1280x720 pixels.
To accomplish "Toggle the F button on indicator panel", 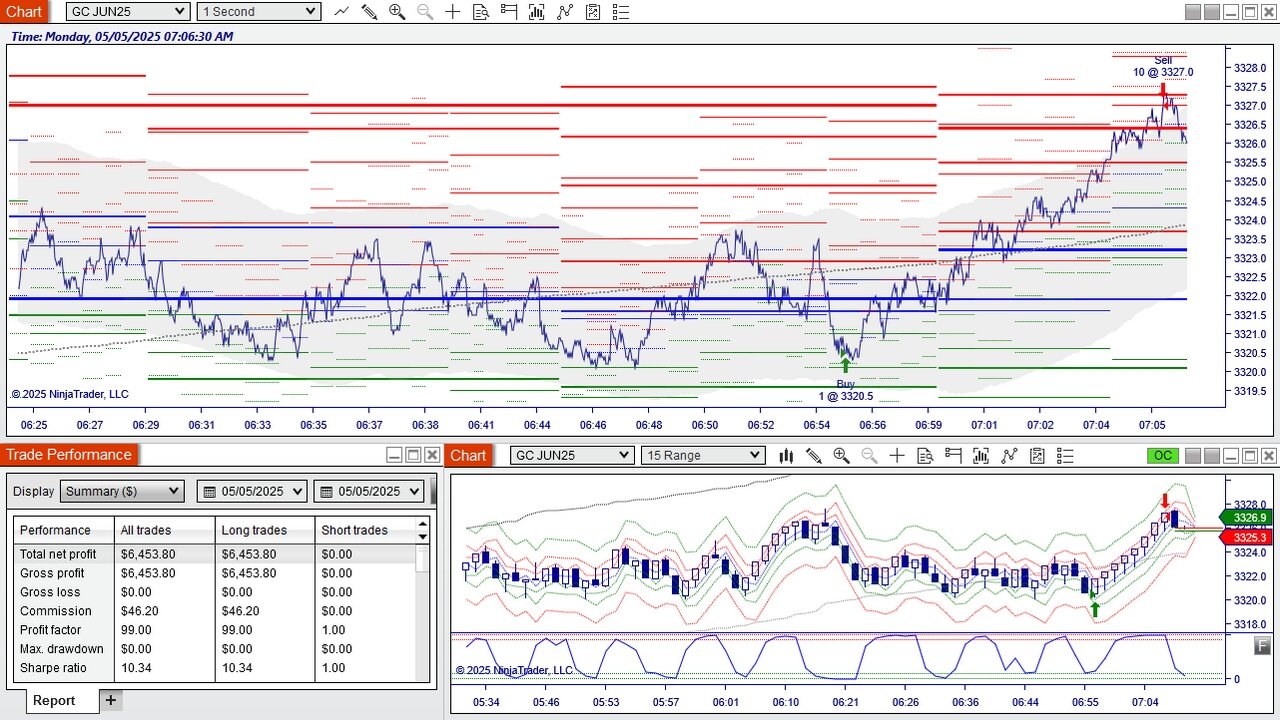I will point(1262,646).
